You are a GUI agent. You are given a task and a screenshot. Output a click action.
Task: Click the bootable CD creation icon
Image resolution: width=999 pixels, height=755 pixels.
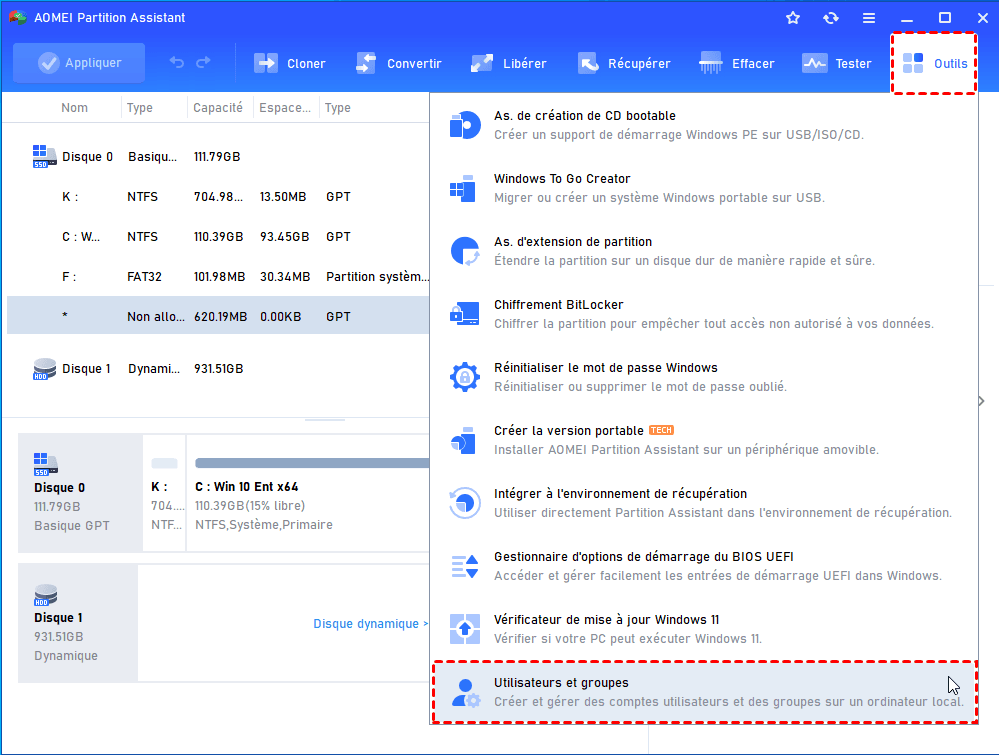pyautogui.click(x=465, y=125)
